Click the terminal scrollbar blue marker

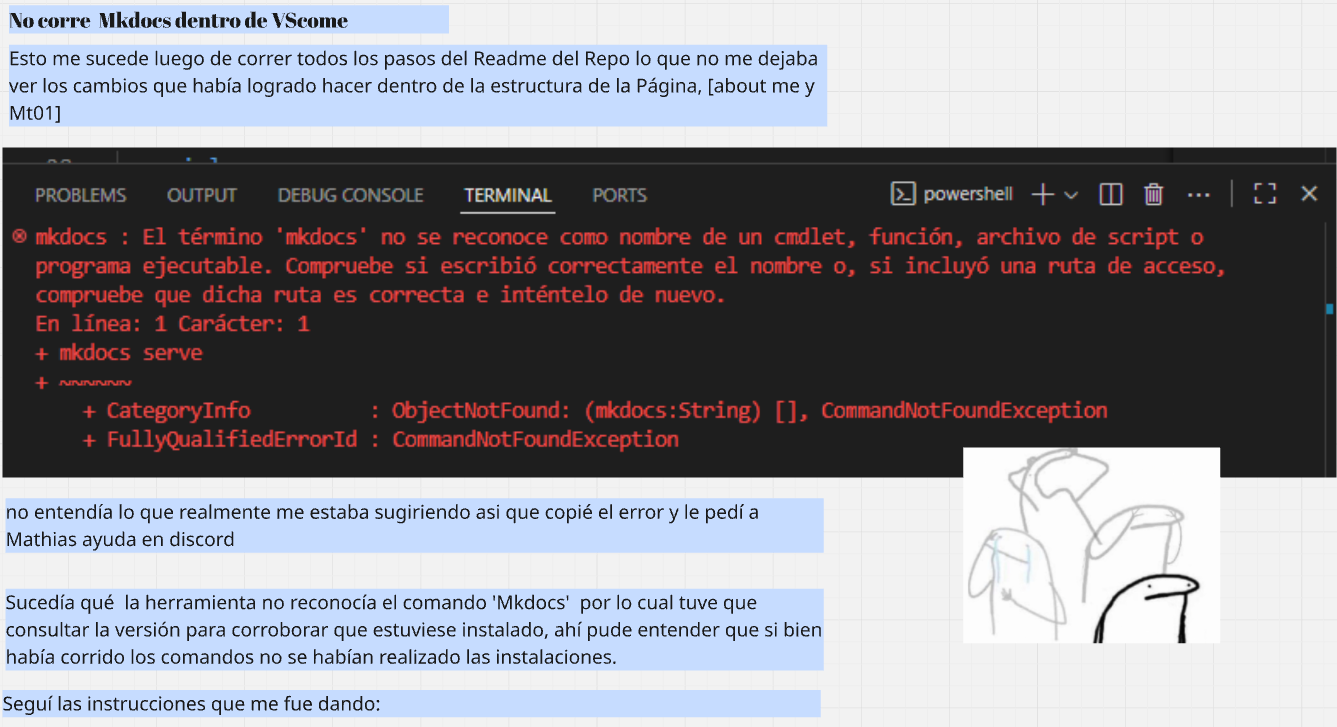1329,309
